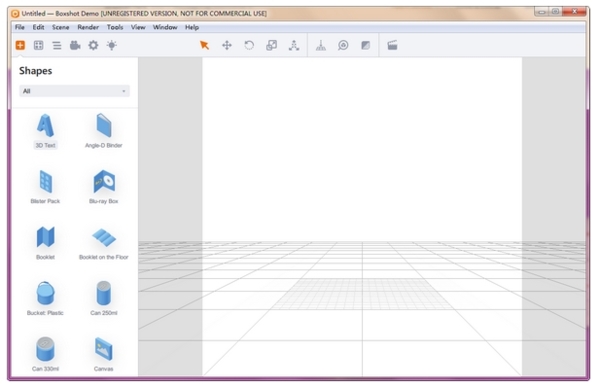The height and width of the screenshot is (387, 600).
Task: Open the Help menu
Action: [192, 27]
